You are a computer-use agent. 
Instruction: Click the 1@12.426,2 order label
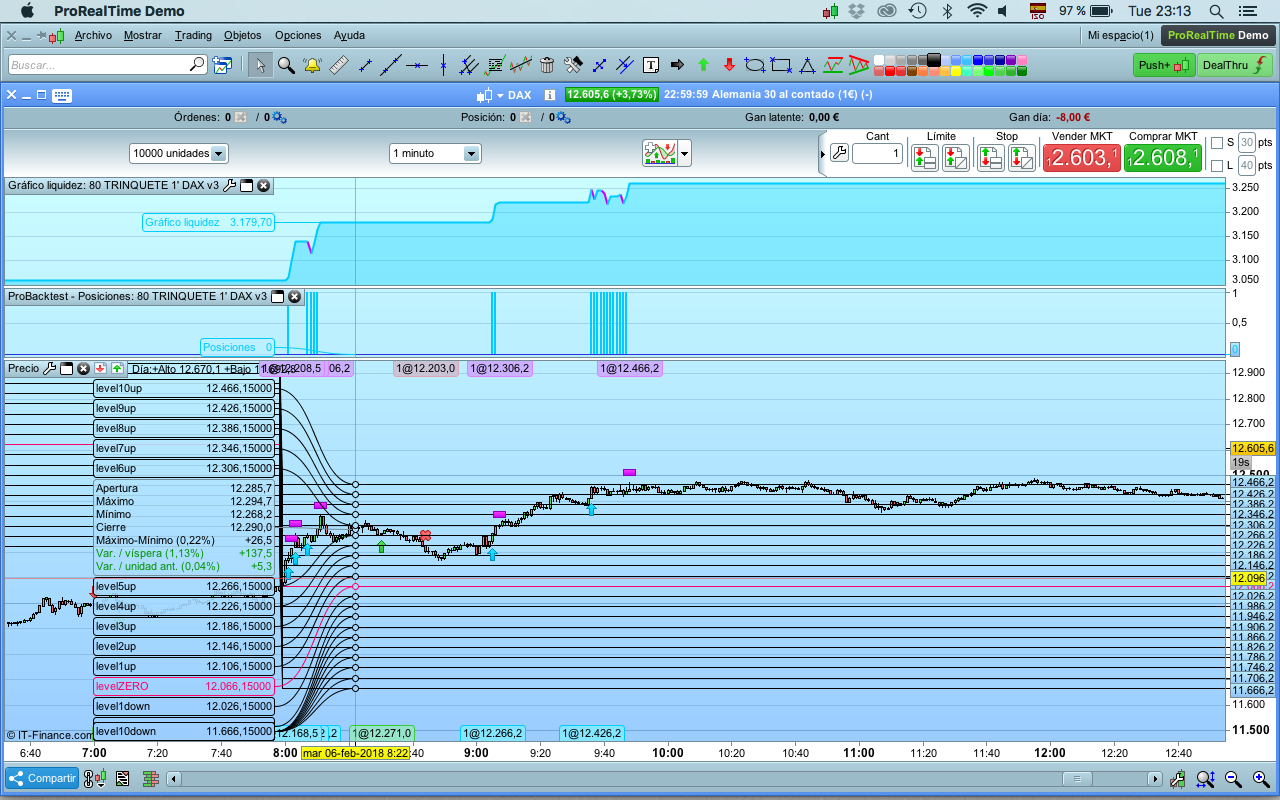[x=592, y=733]
